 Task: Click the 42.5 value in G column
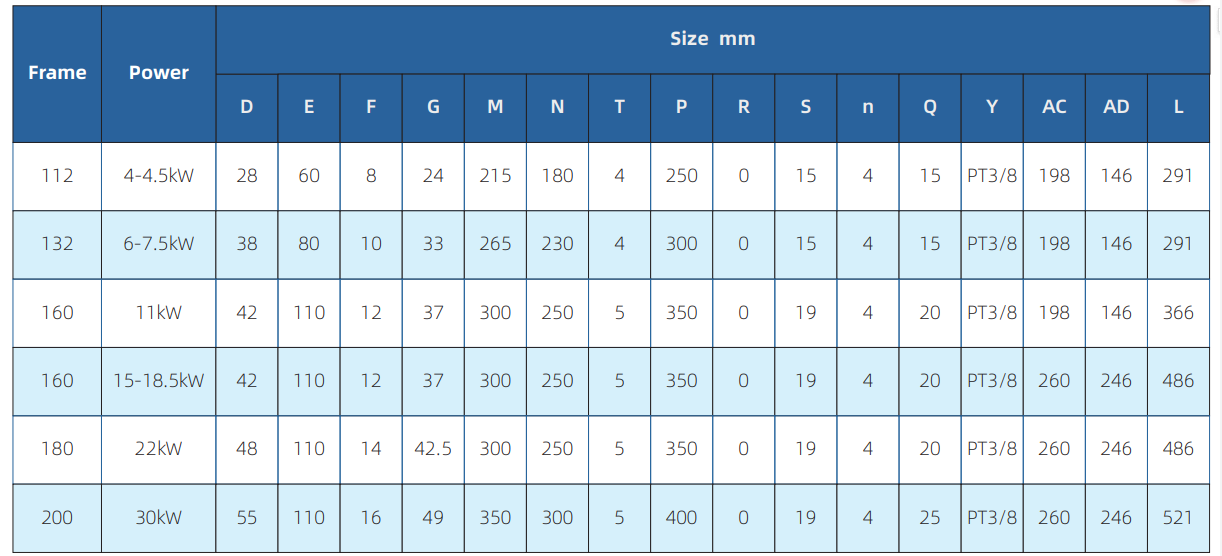point(433,449)
